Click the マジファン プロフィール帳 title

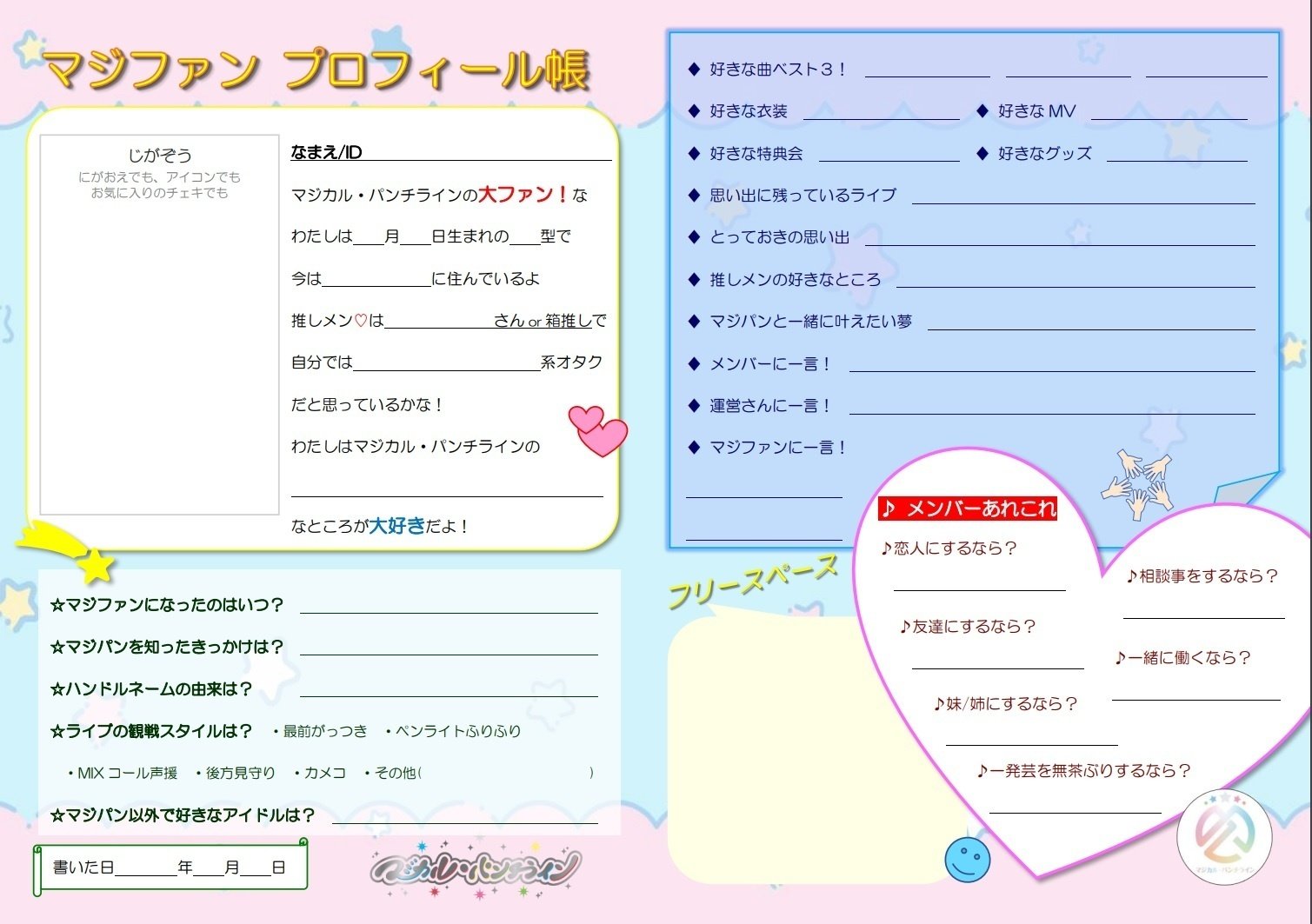(316, 69)
